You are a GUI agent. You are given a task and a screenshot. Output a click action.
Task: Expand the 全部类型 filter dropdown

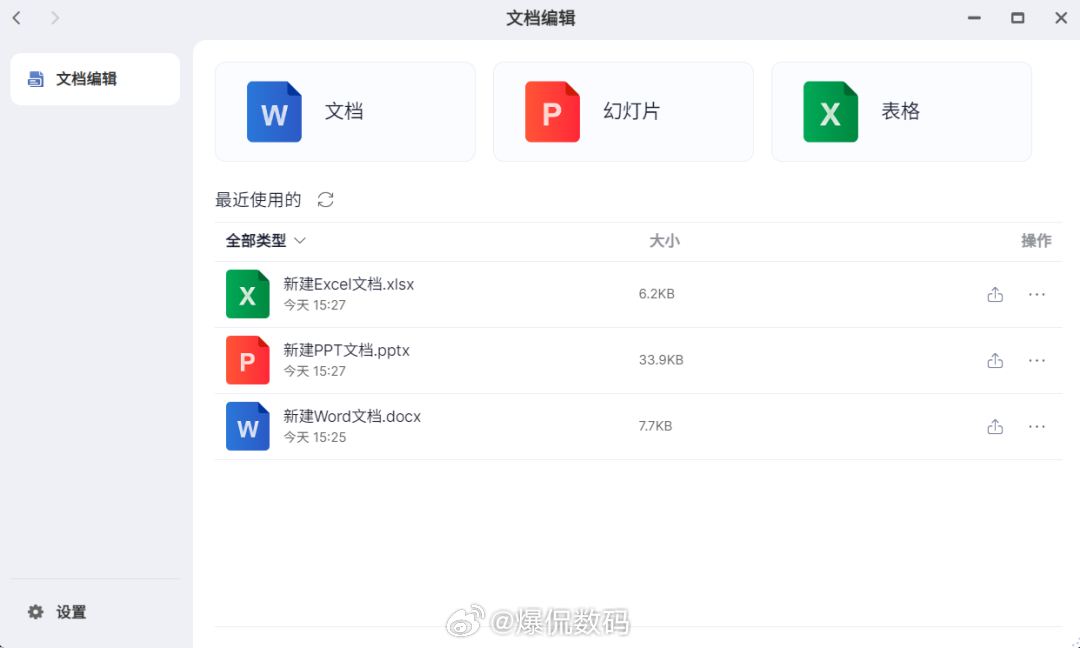click(x=266, y=240)
